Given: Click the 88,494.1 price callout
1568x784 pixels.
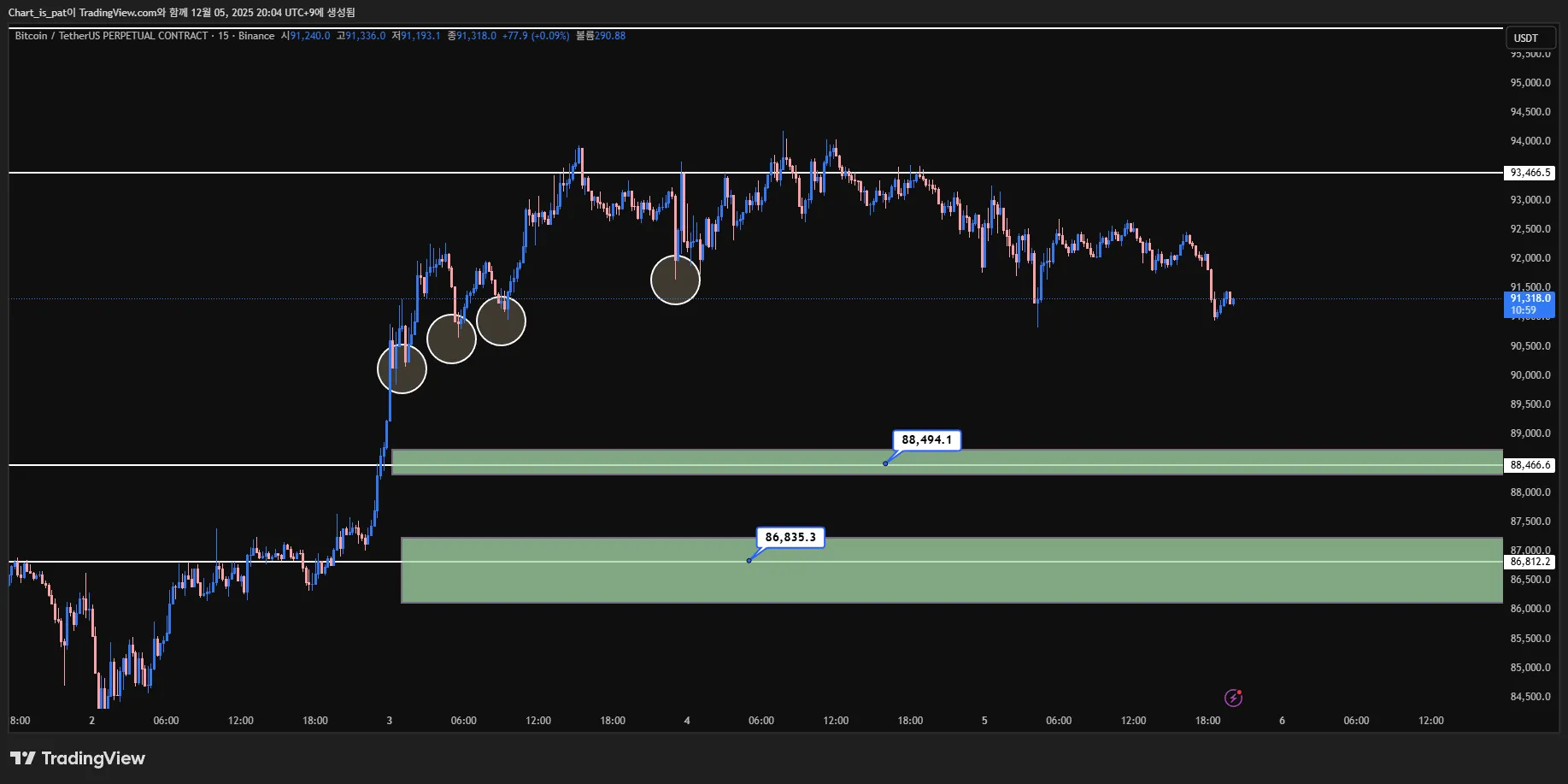Looking at the screenshot, I should [926, 439].
